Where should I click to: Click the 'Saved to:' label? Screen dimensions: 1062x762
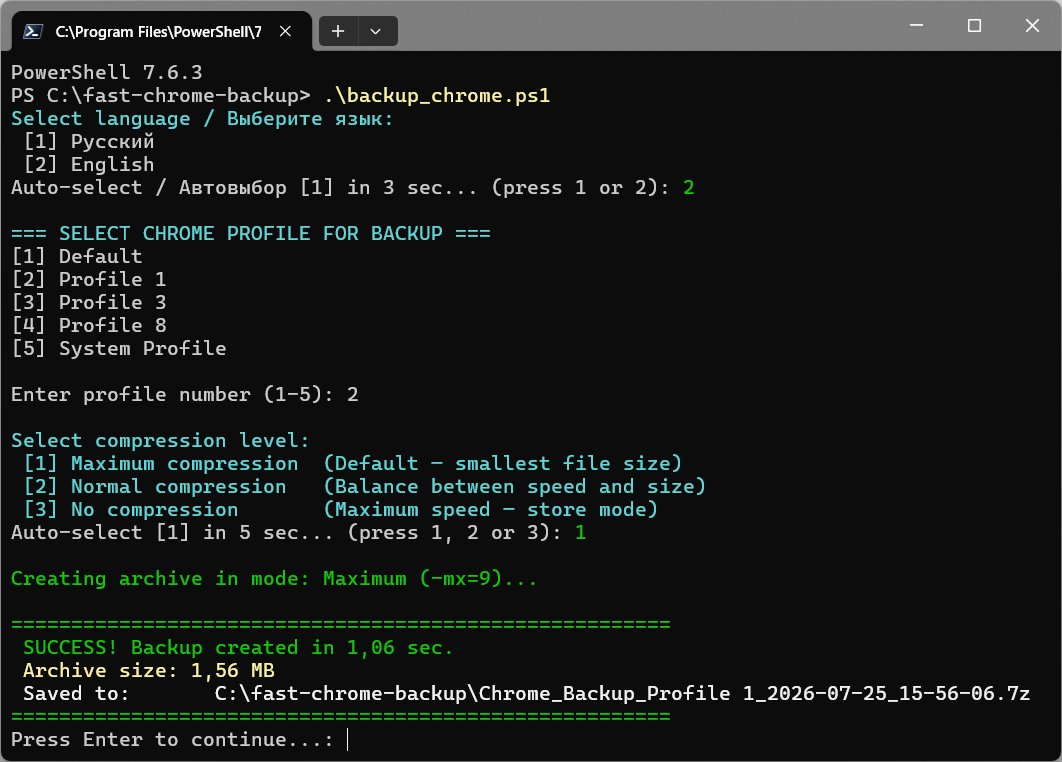click(76, 694)
